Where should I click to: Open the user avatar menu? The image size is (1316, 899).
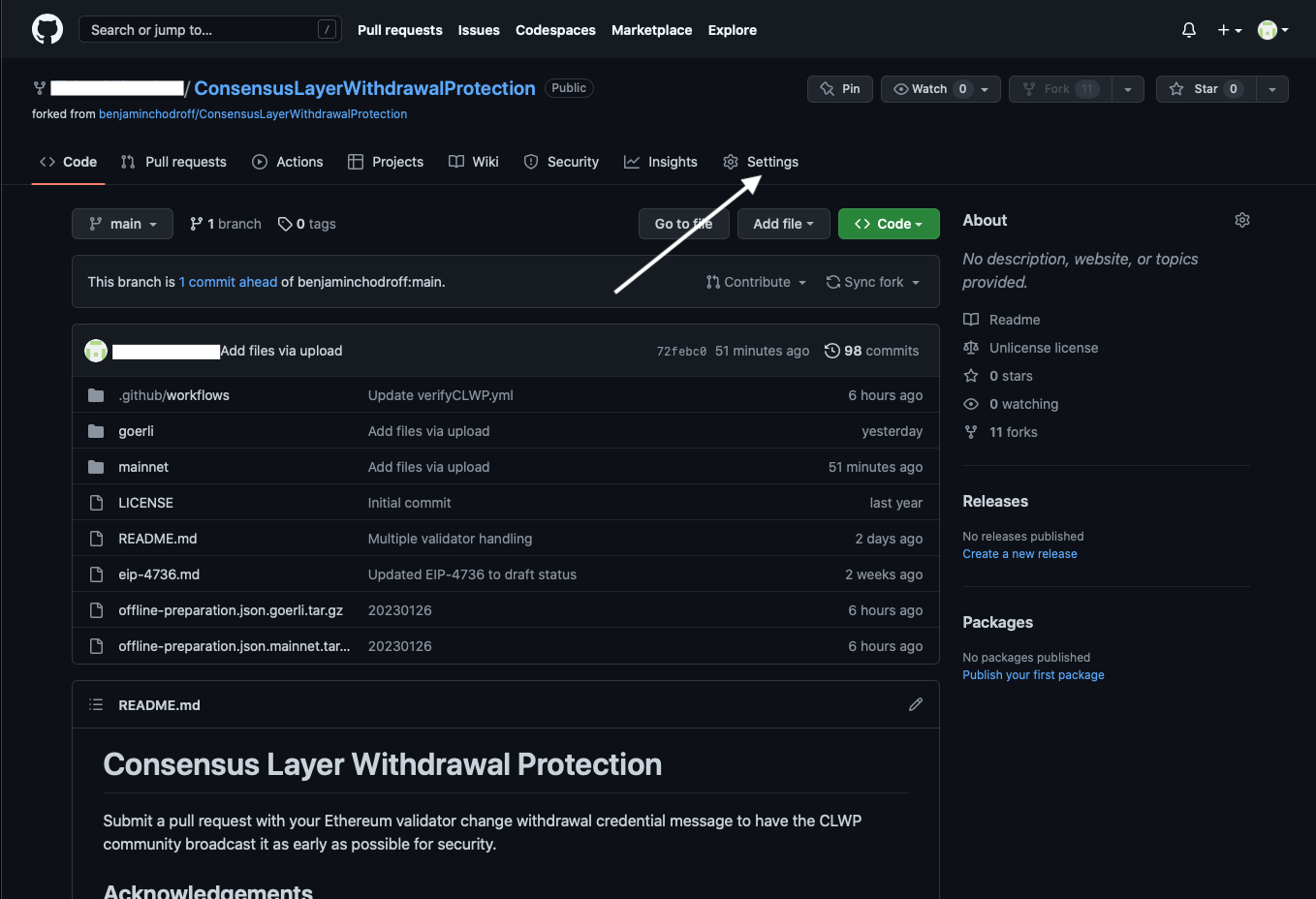(x=1273, y=30)
